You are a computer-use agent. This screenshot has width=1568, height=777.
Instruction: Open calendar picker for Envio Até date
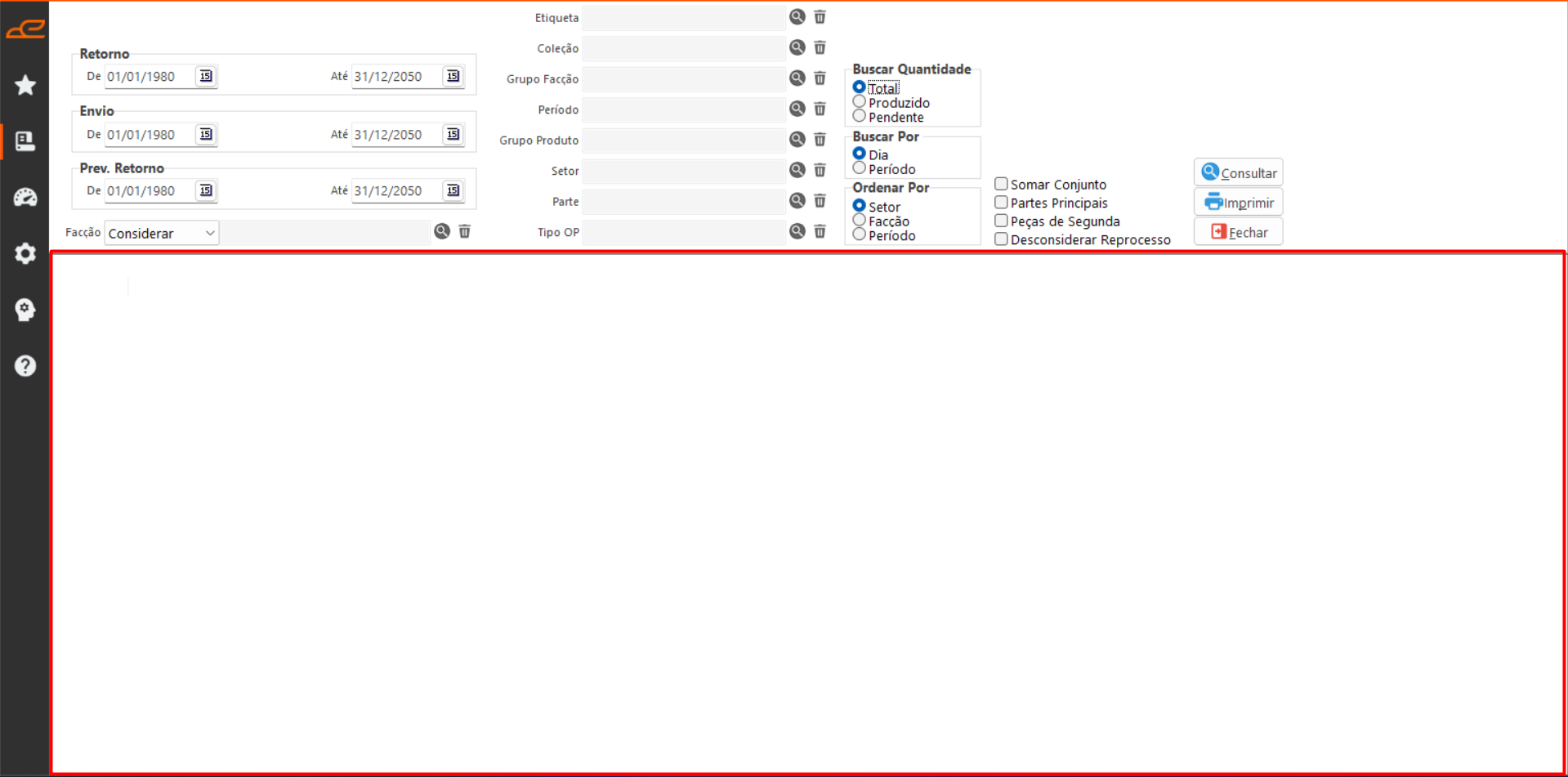pos(453,134)
